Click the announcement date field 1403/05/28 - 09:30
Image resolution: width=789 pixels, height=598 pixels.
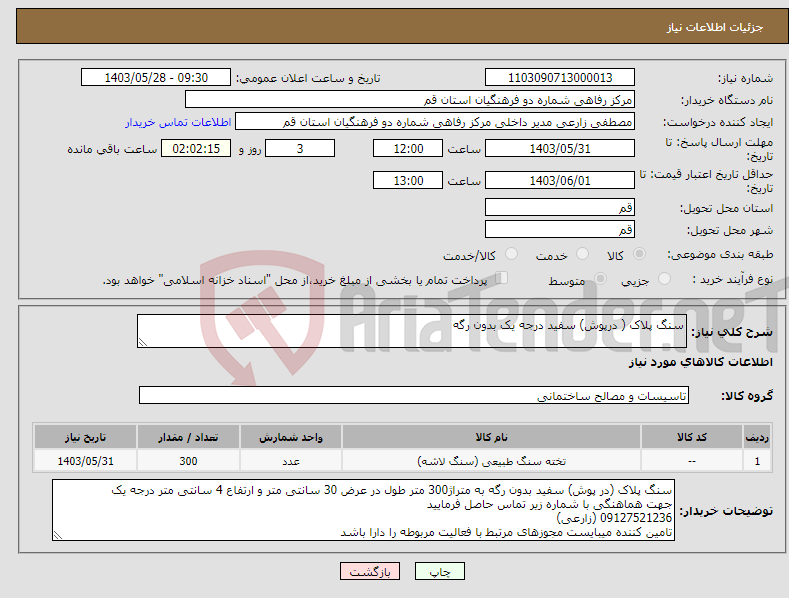[156, 78]
